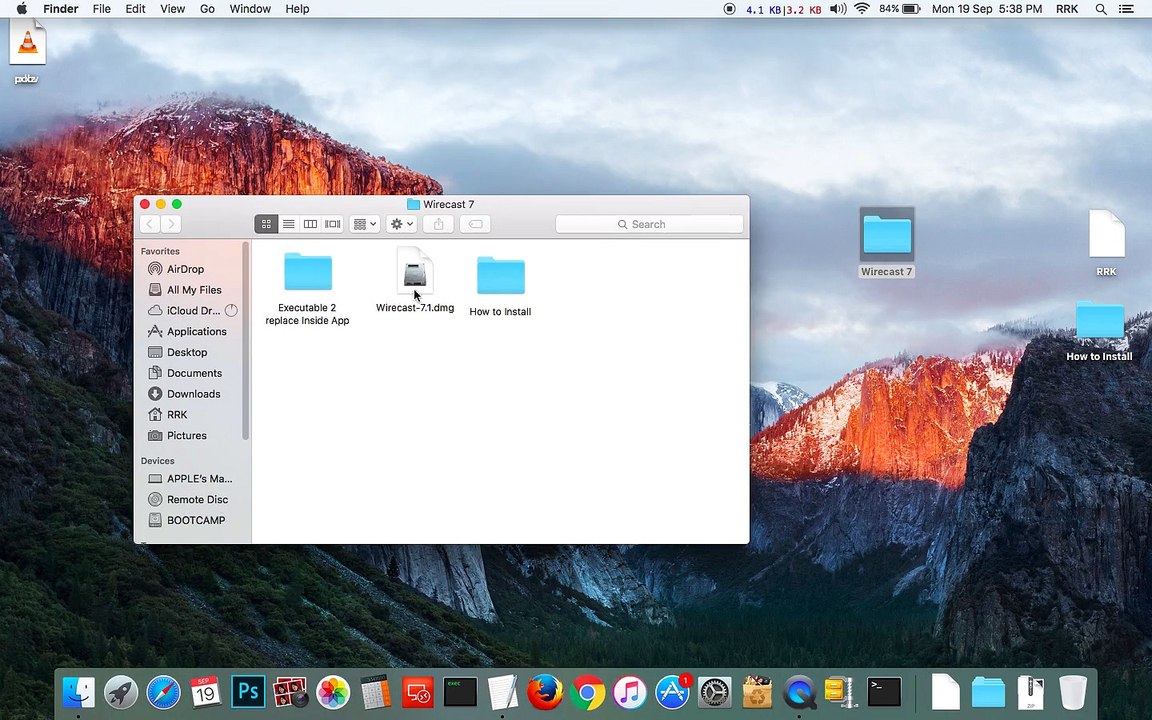Select the VLC file on desktop
1152x720 pixels.
(27, 50)
